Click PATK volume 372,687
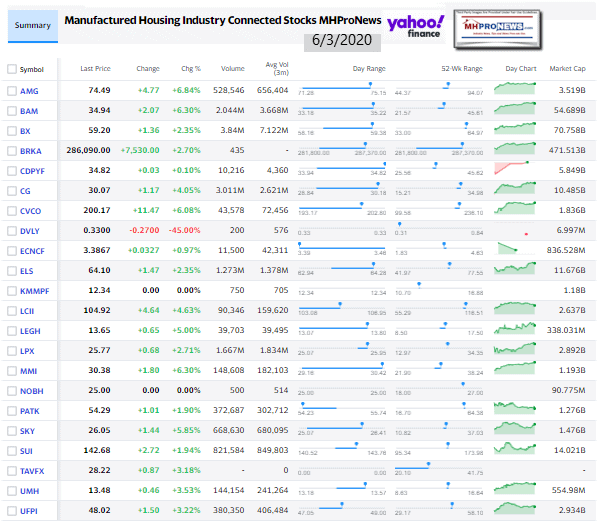 [229, 410]
